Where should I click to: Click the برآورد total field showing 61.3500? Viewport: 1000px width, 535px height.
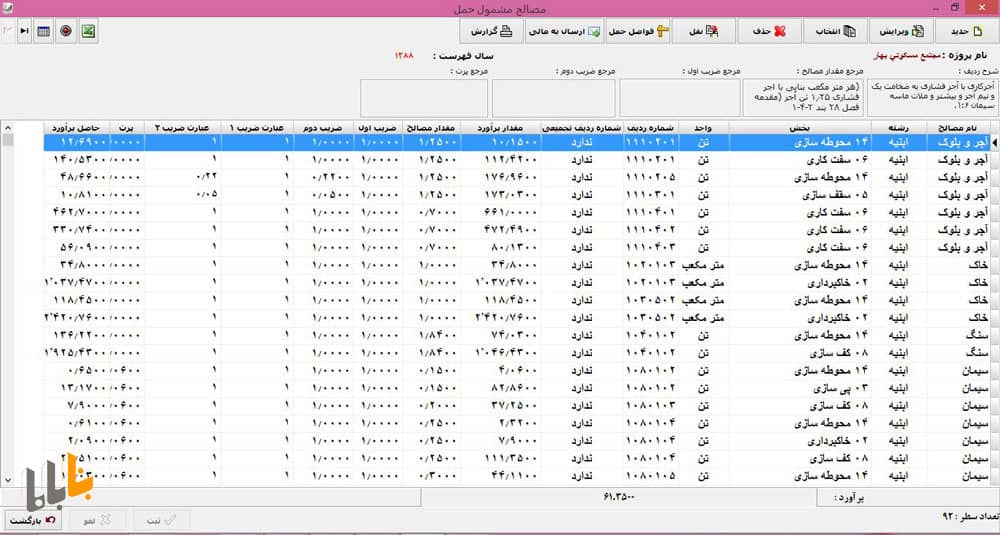pyautogui.click(x=619, y=497)
